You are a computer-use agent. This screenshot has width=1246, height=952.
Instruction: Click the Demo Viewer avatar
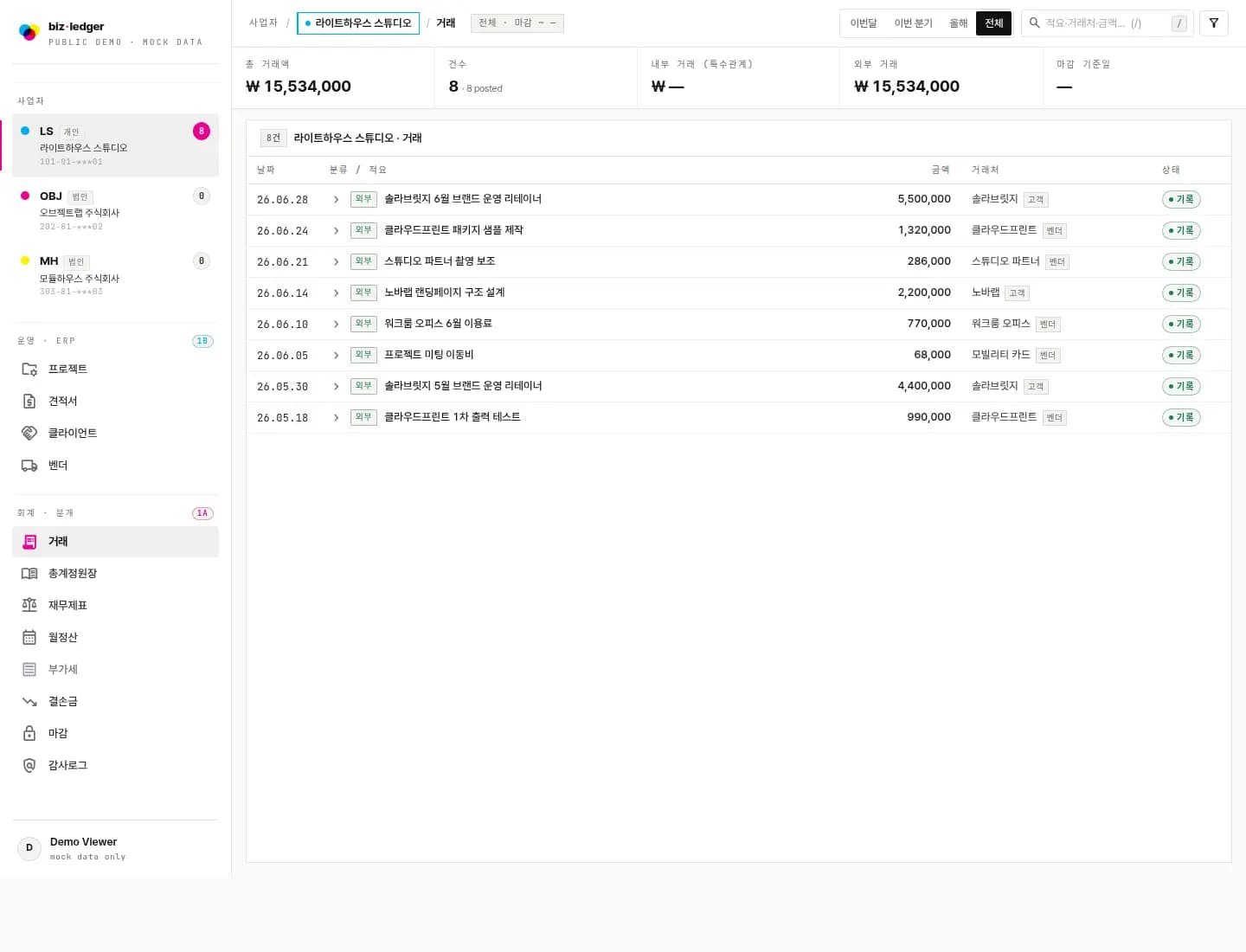[29, 848]
